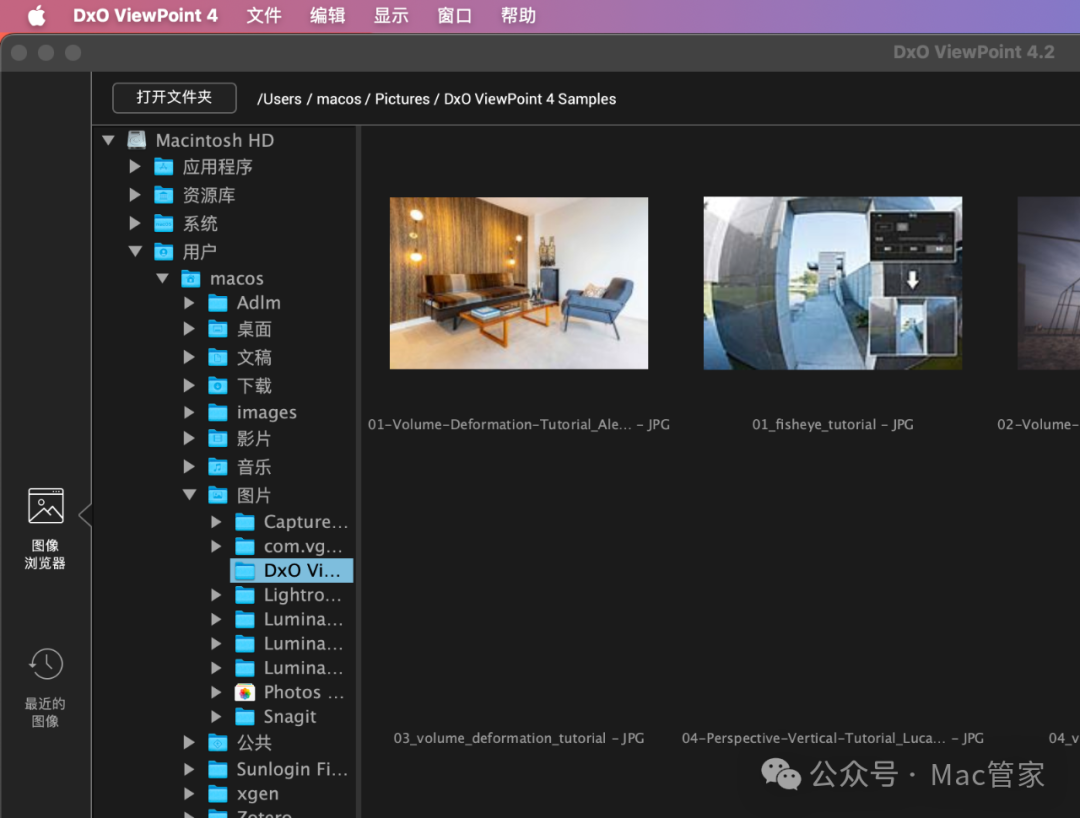The height and width of the screenshot is (818, 1080).
Task: Click the 音乐 music folder icon
Action: click(218, 467)
